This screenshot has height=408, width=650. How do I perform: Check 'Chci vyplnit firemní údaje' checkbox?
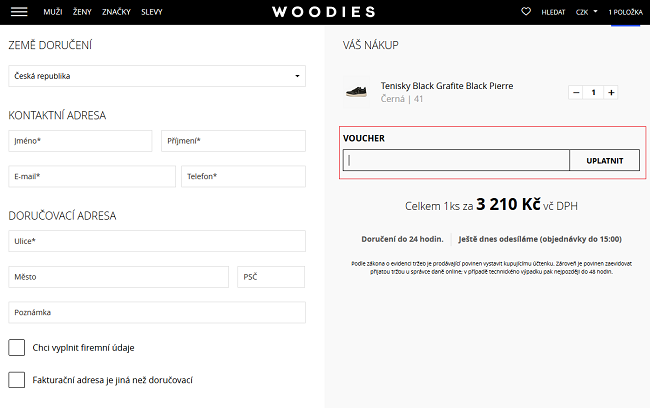pyautogui.click(x=17, y=347)
